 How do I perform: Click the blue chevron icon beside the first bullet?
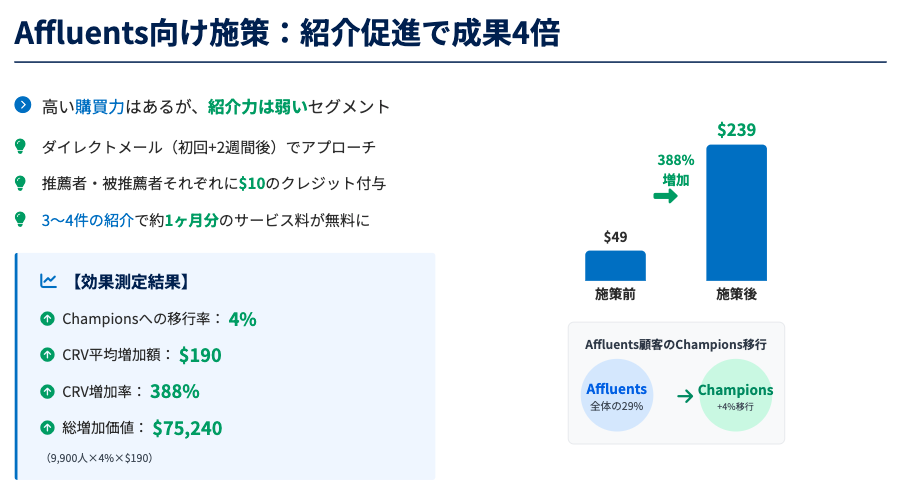pos(23,105)
